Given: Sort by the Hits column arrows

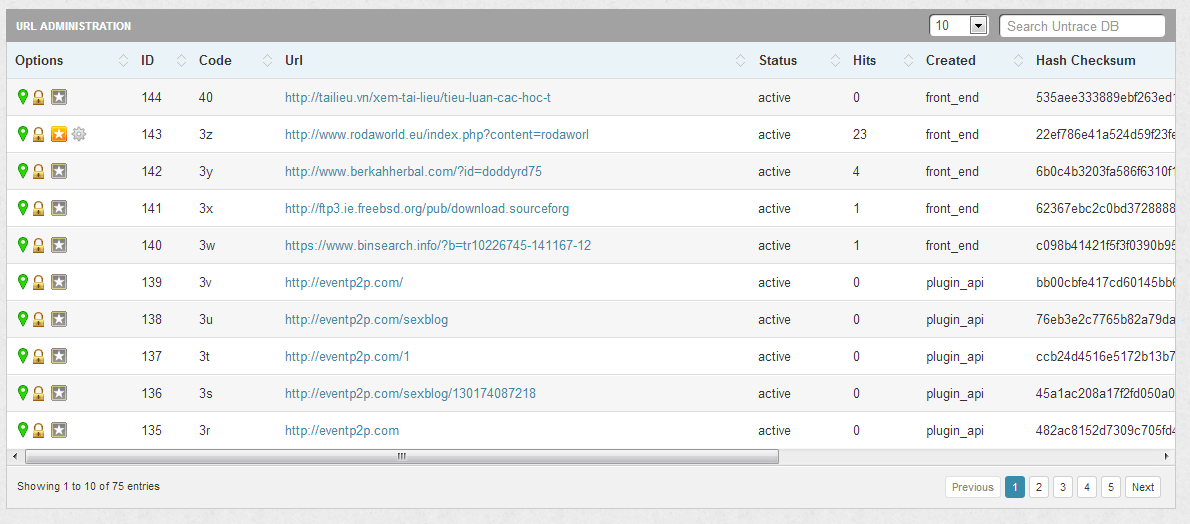Looking at the screenshot, I should pyautogui.click(x=908, y=60).
